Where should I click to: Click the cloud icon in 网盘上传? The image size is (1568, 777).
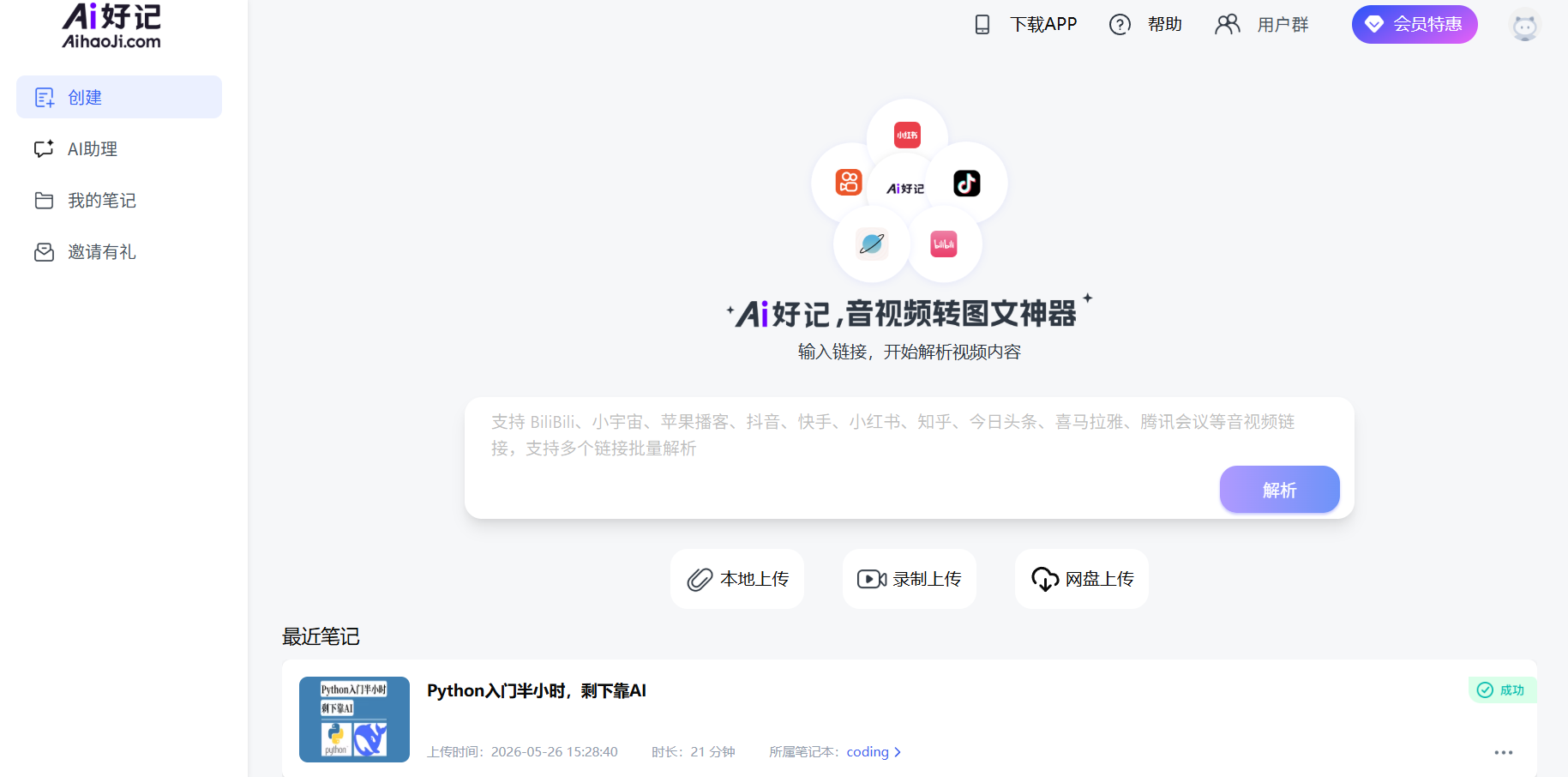tap(1045, 580)
